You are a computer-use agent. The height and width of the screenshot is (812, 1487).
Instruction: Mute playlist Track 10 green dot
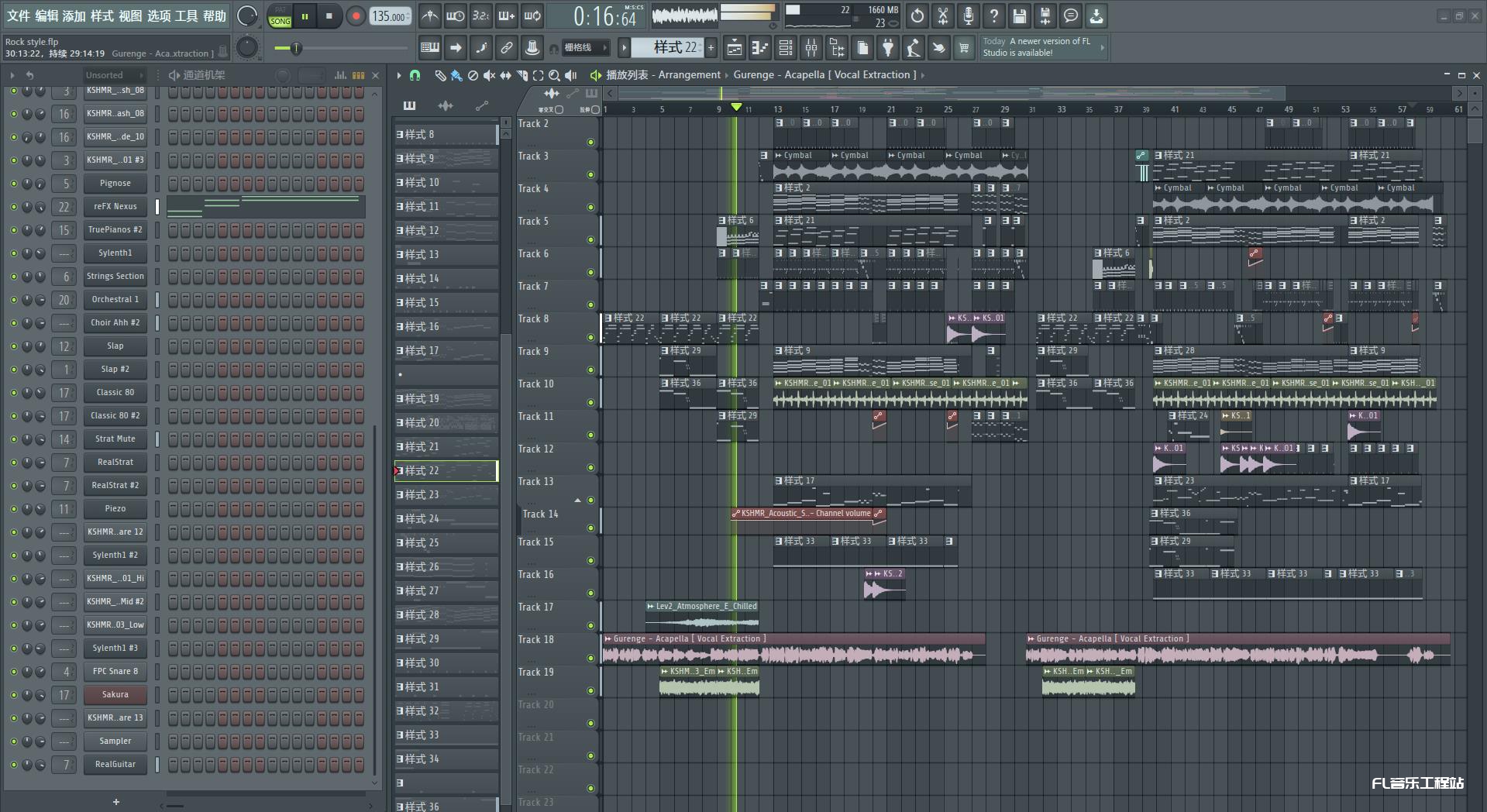pyautogui.click(x=590, y=403)
